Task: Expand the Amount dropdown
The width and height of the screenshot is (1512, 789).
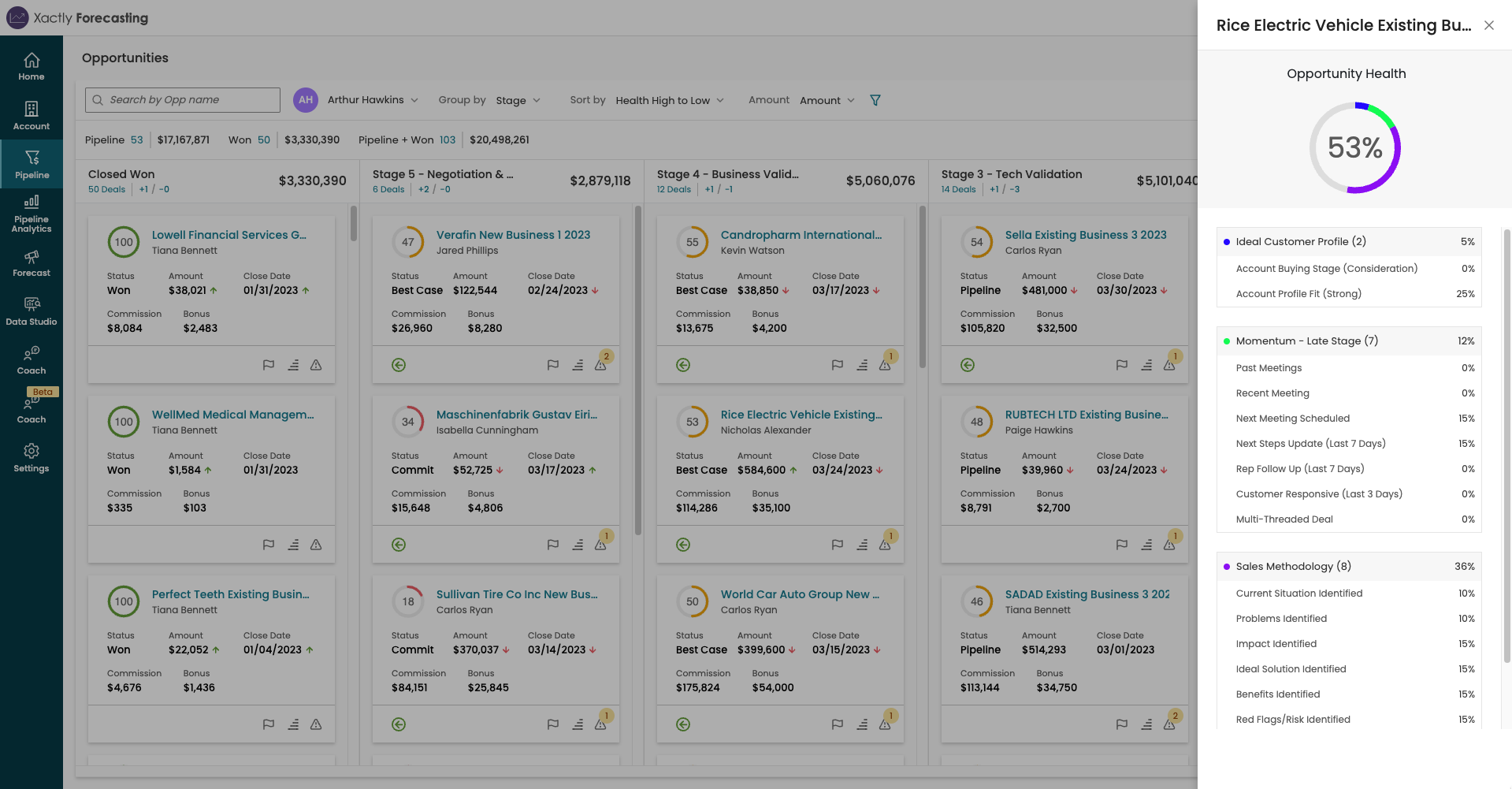Action: click(826, 100)
